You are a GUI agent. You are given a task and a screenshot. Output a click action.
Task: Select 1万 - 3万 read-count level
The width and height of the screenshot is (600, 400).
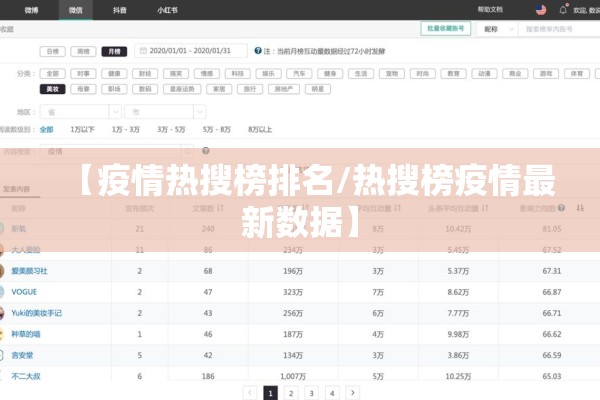(x=126, y=129)
